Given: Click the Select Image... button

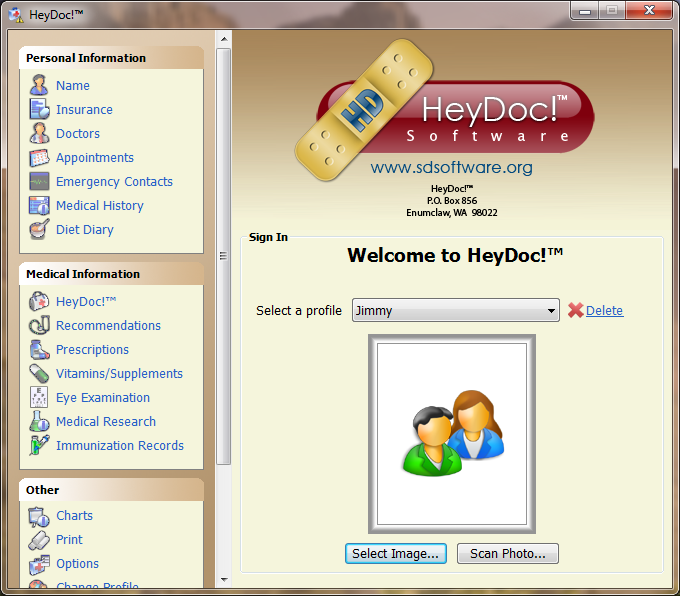Looking at the screenshot, I should pos(396,553).
